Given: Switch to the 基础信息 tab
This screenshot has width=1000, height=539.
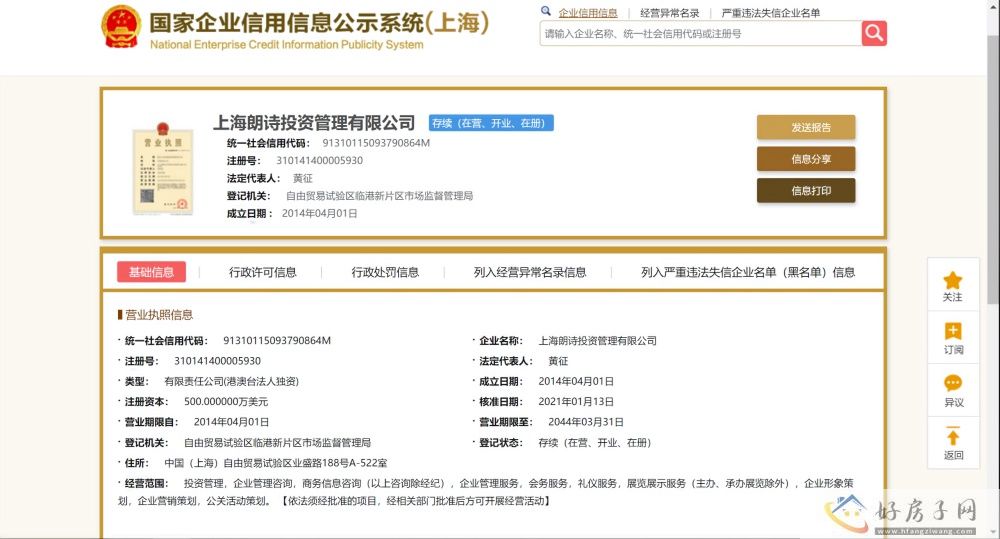Looking at the screenshot, I should 151,272.
